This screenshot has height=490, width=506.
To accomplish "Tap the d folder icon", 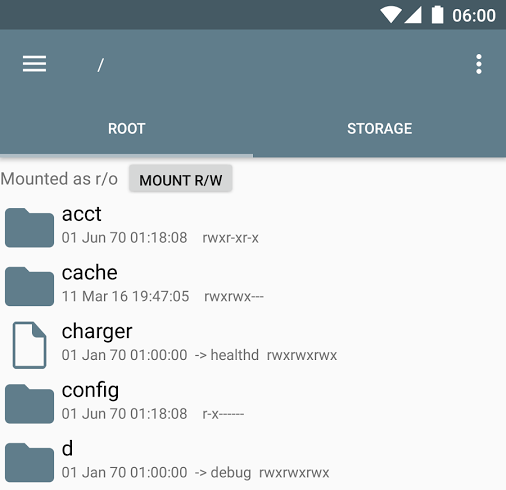I will (29, 462).
